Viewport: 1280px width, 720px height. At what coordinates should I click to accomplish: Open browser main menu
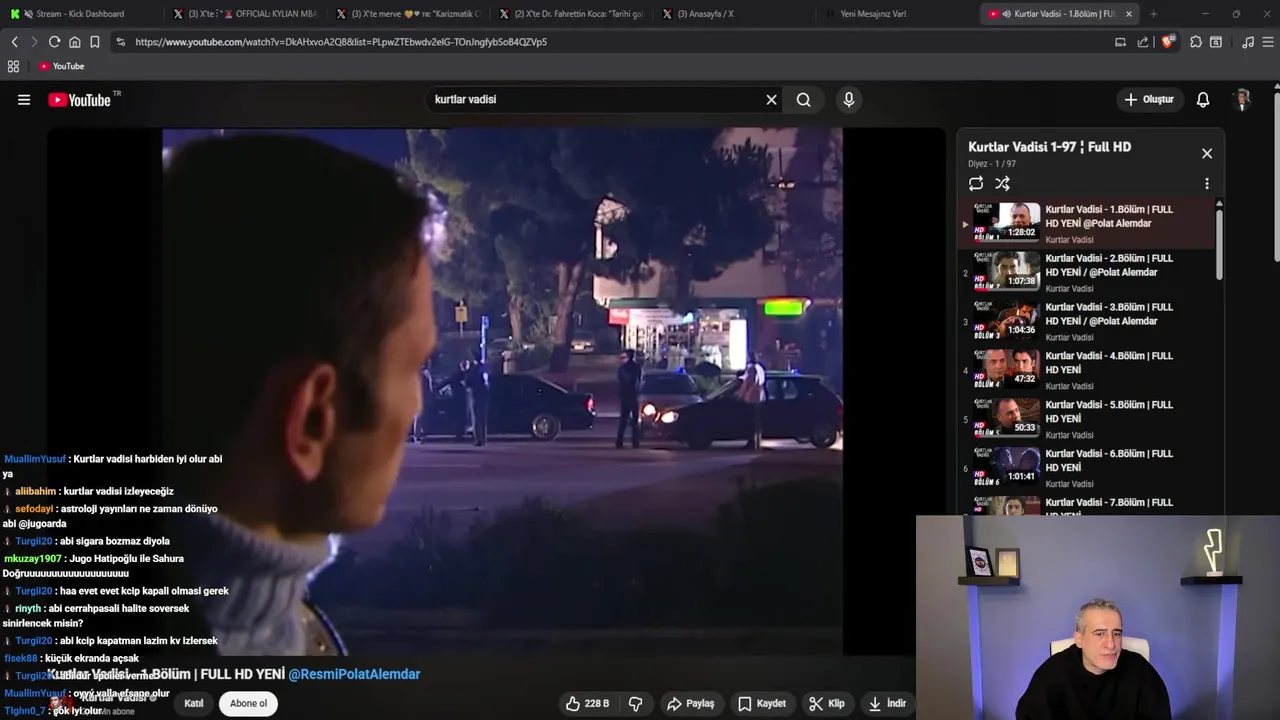pyautogui.click(x=1269, y=42)
